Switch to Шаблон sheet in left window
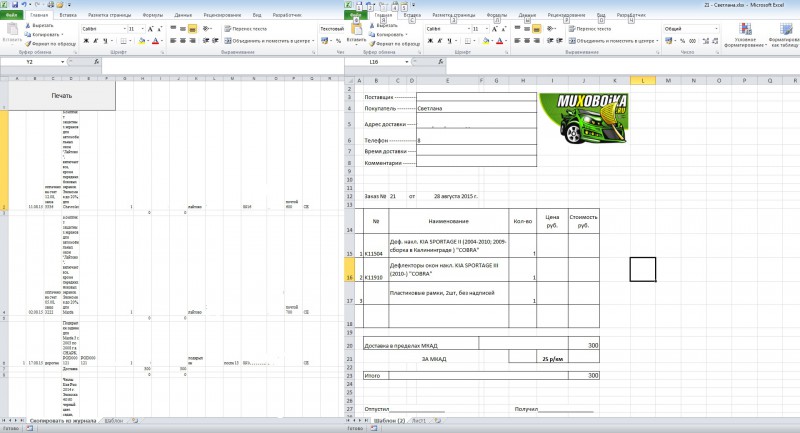800x433 pixels. click(x=114, y=421)
